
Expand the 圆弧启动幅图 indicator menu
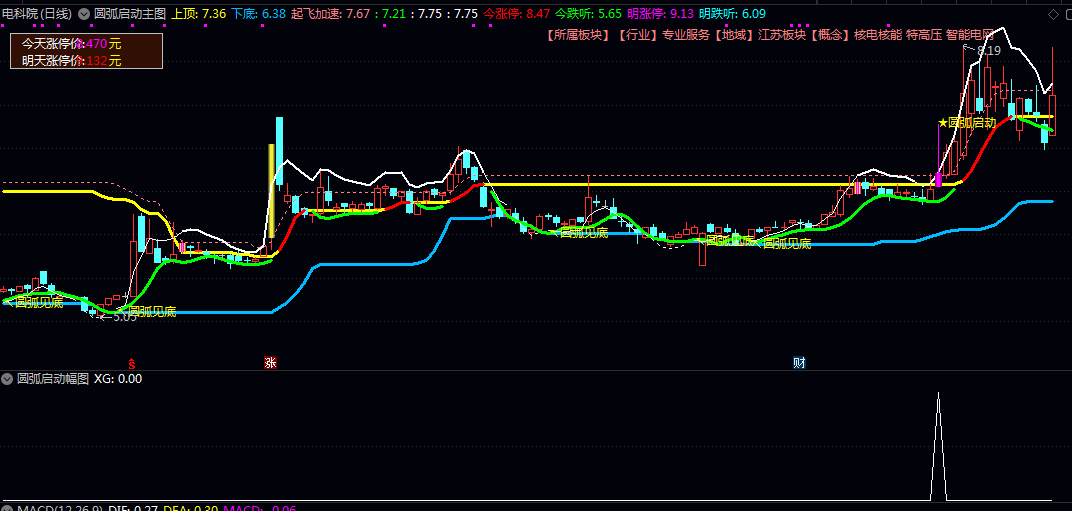(8, 379)
